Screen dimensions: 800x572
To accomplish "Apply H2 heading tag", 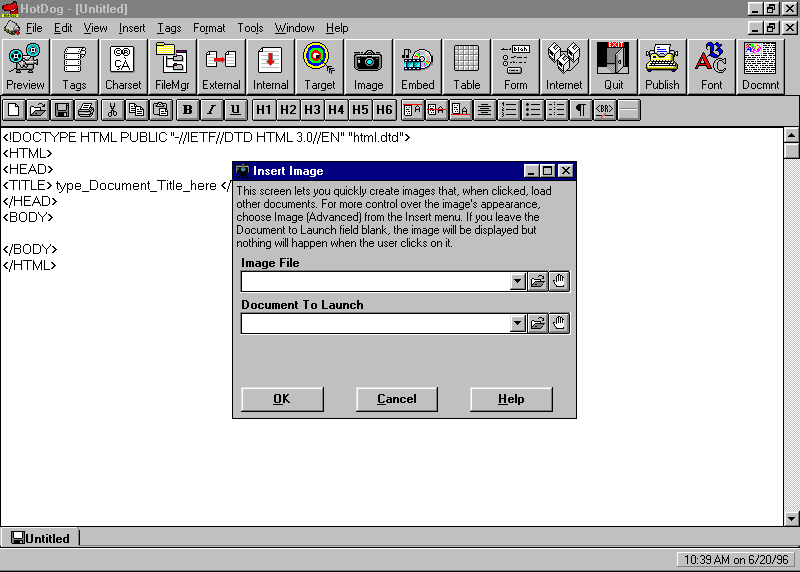I will tap(288, 110).
